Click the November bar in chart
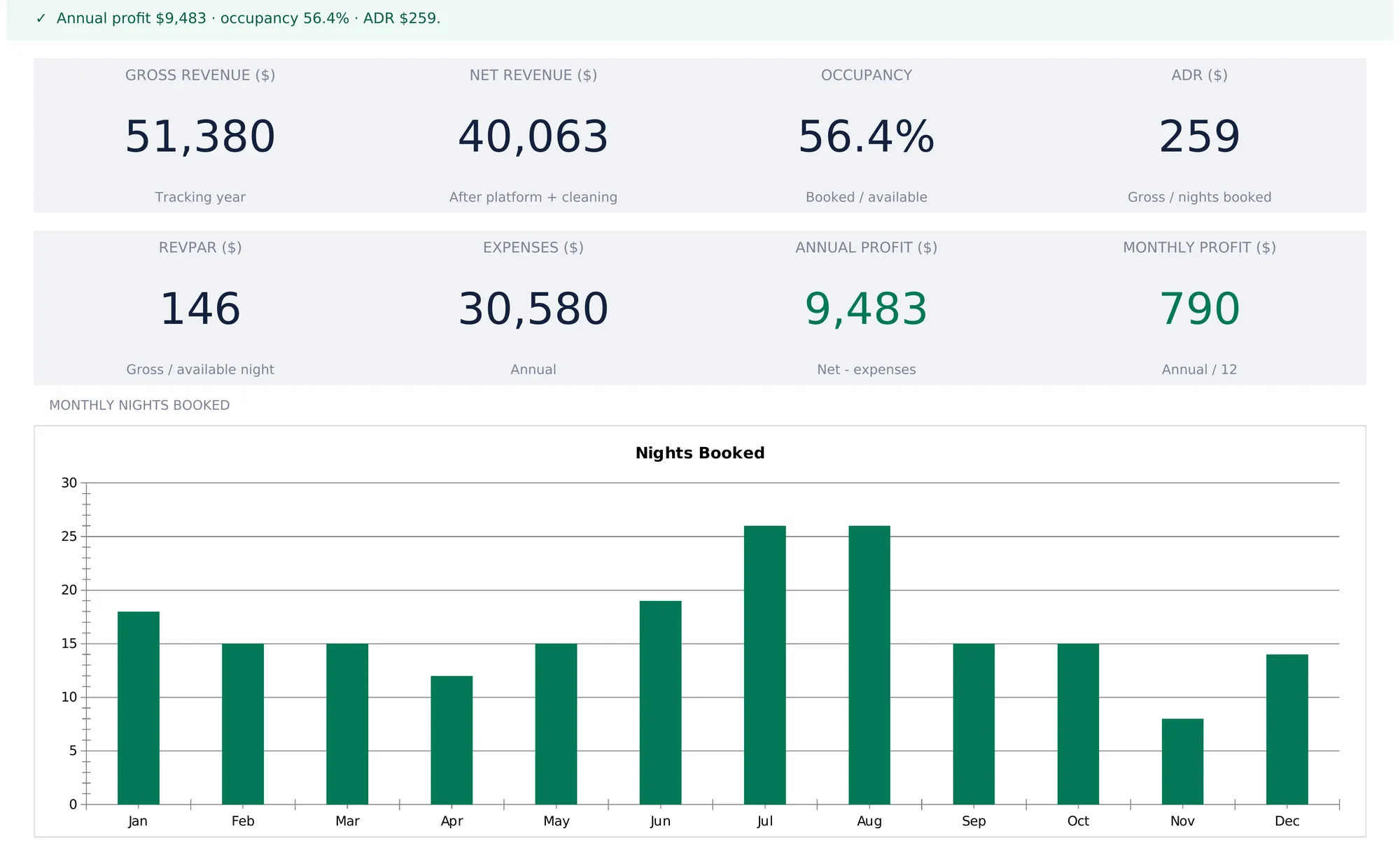The width and height of the screenshot is (1400, 850). coord(1183,762)
